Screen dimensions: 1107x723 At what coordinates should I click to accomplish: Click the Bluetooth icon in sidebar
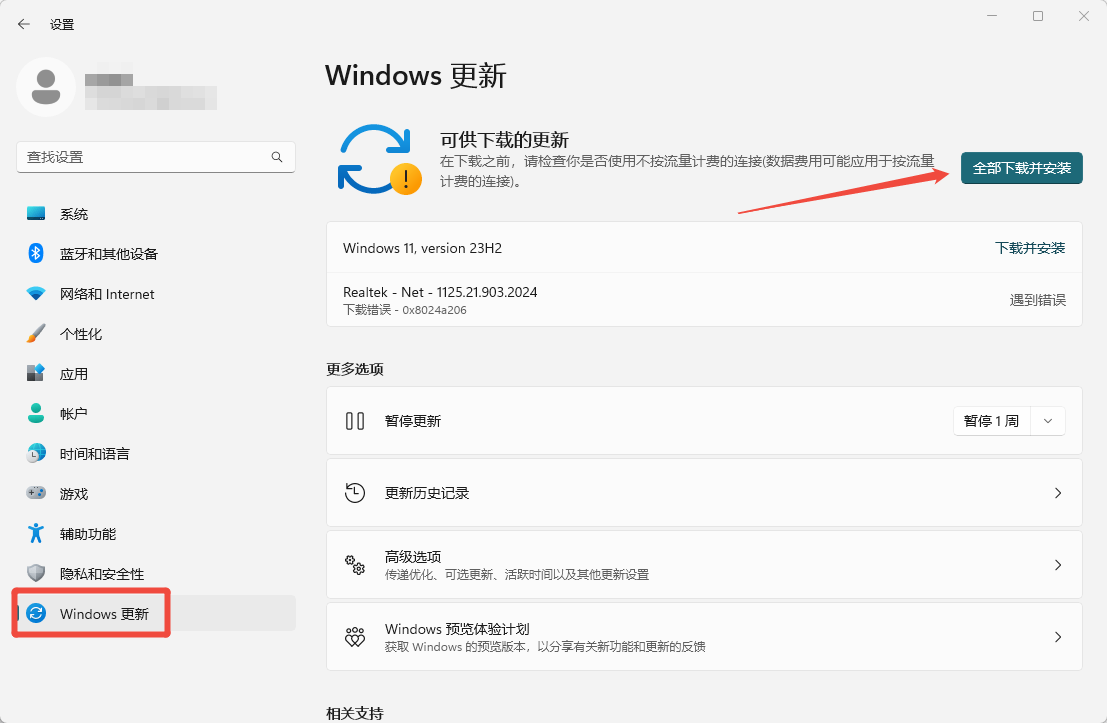pyautogui.click(x=36, y=254)
